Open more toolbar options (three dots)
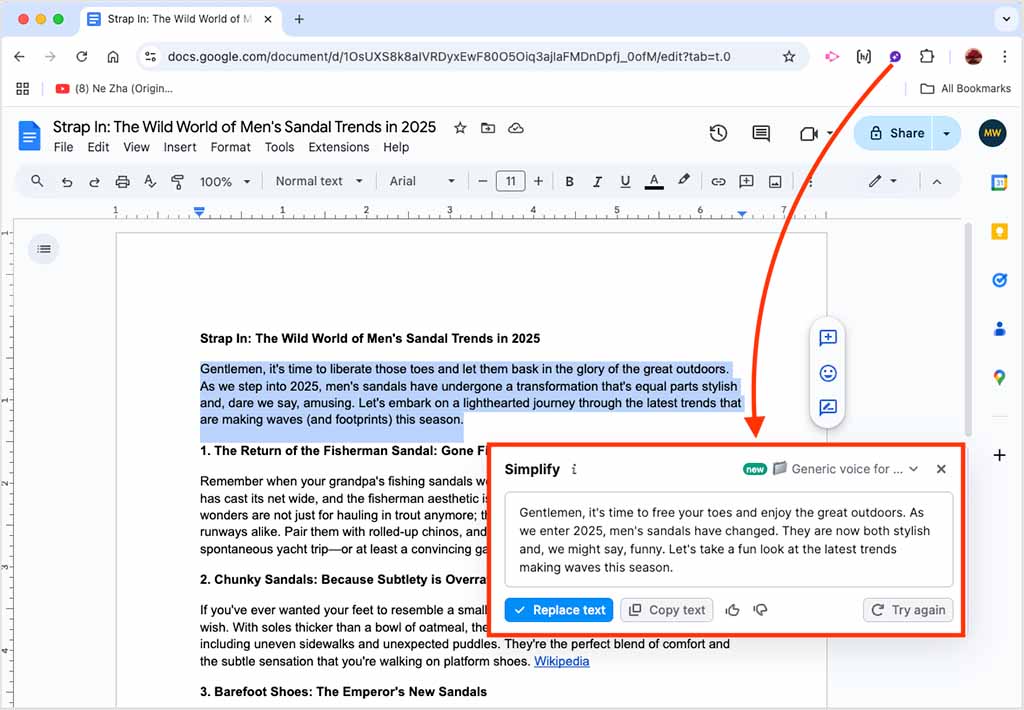The image size is (1024, 710). 810,182
